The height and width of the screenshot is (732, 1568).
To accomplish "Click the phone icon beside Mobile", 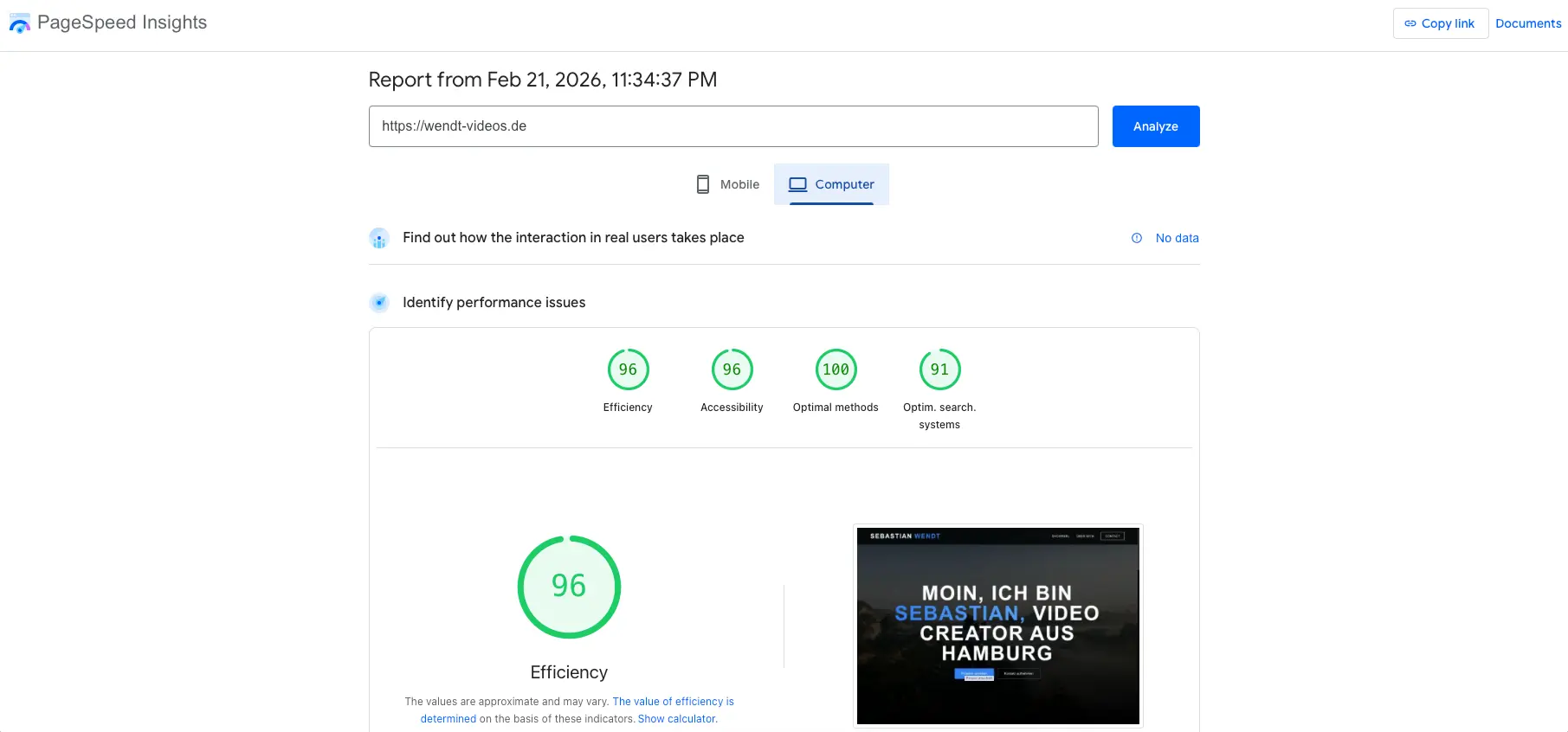I will point(703,184).
